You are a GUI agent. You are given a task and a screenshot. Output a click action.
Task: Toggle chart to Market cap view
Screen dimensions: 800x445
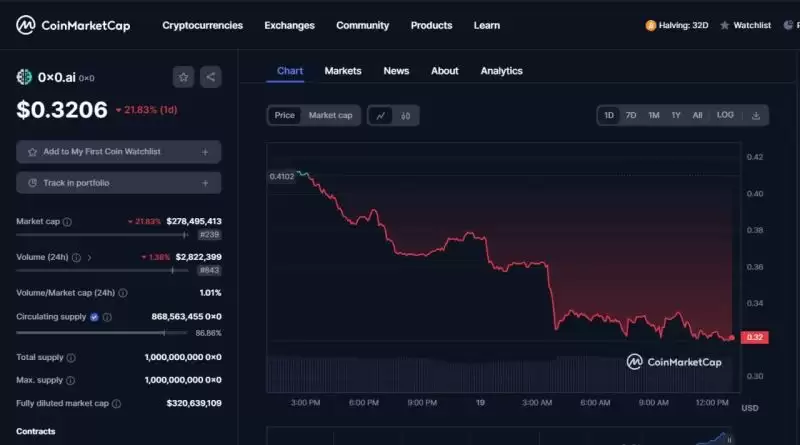[x=330, y=116]
